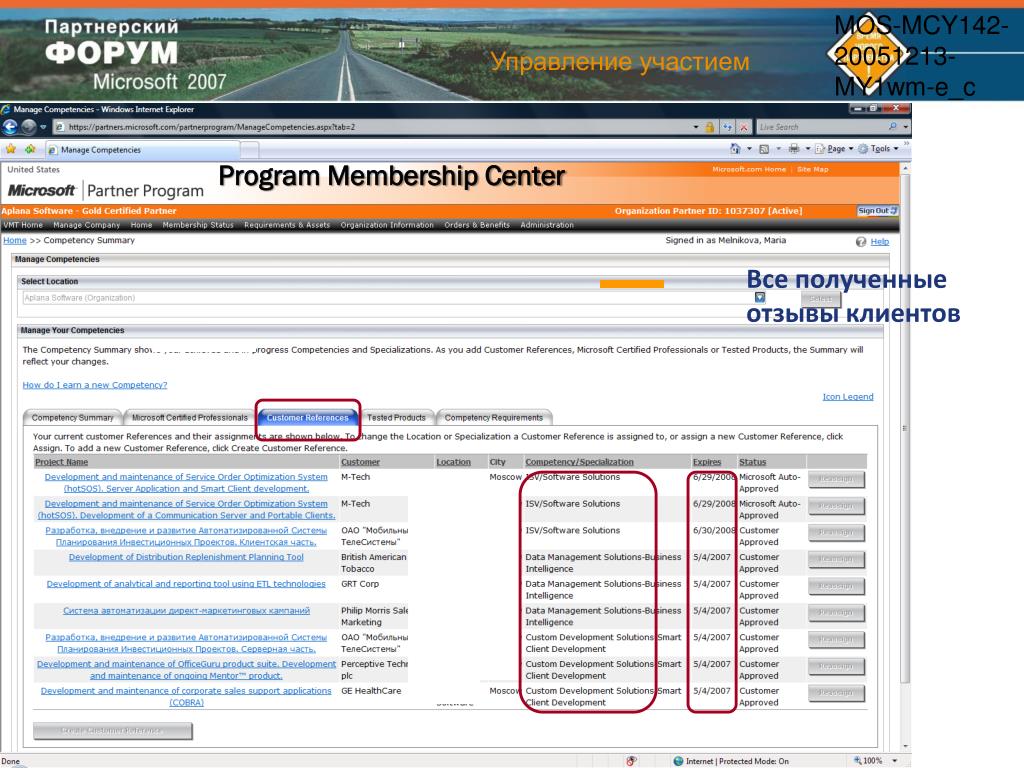Click the Select button beside location
This screenshot has height=768, width=1024.
click(x=820, y=298)
